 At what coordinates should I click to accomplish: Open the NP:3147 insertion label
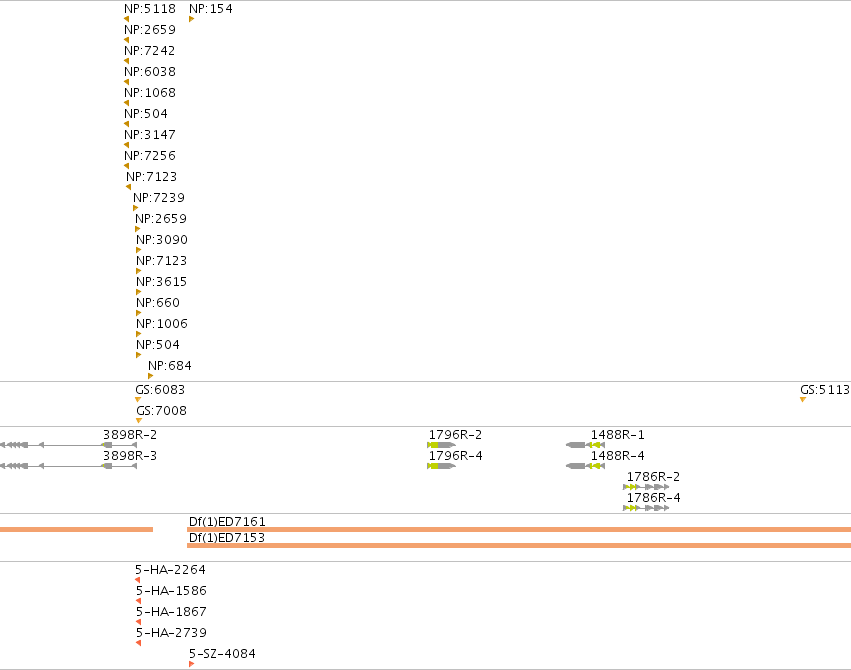click(150, 135)
